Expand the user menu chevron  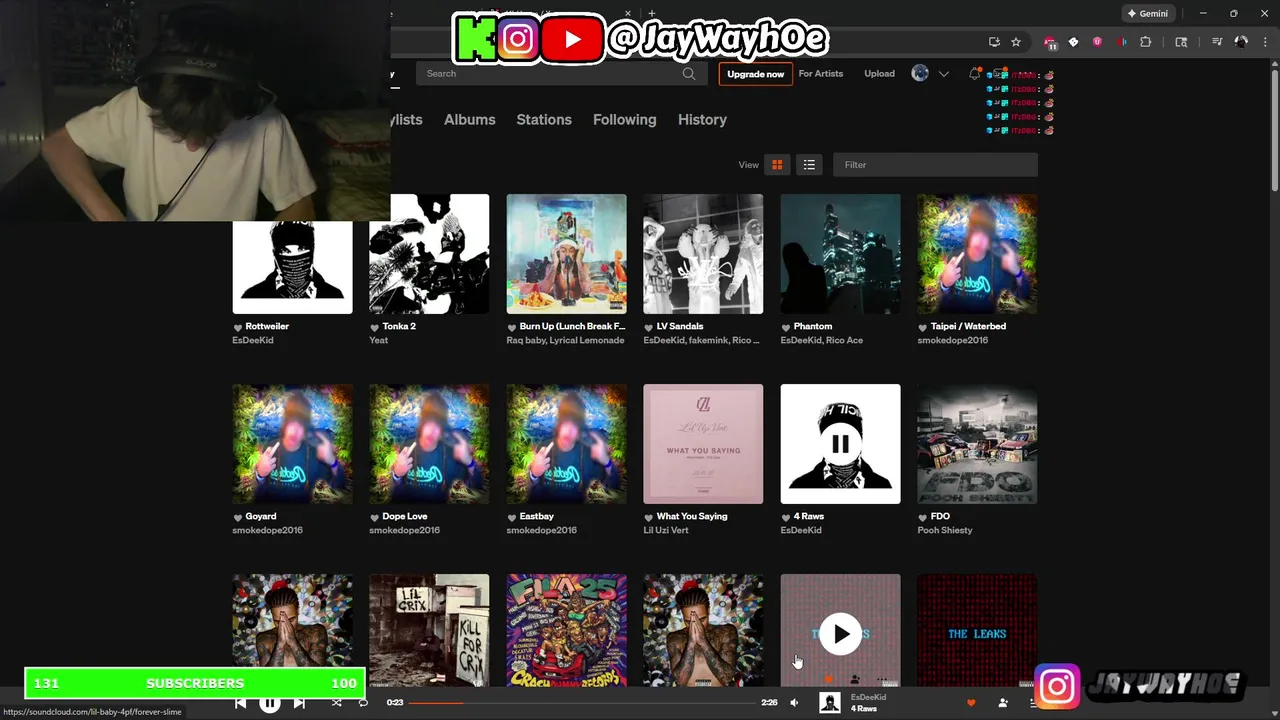coord(943,74)
